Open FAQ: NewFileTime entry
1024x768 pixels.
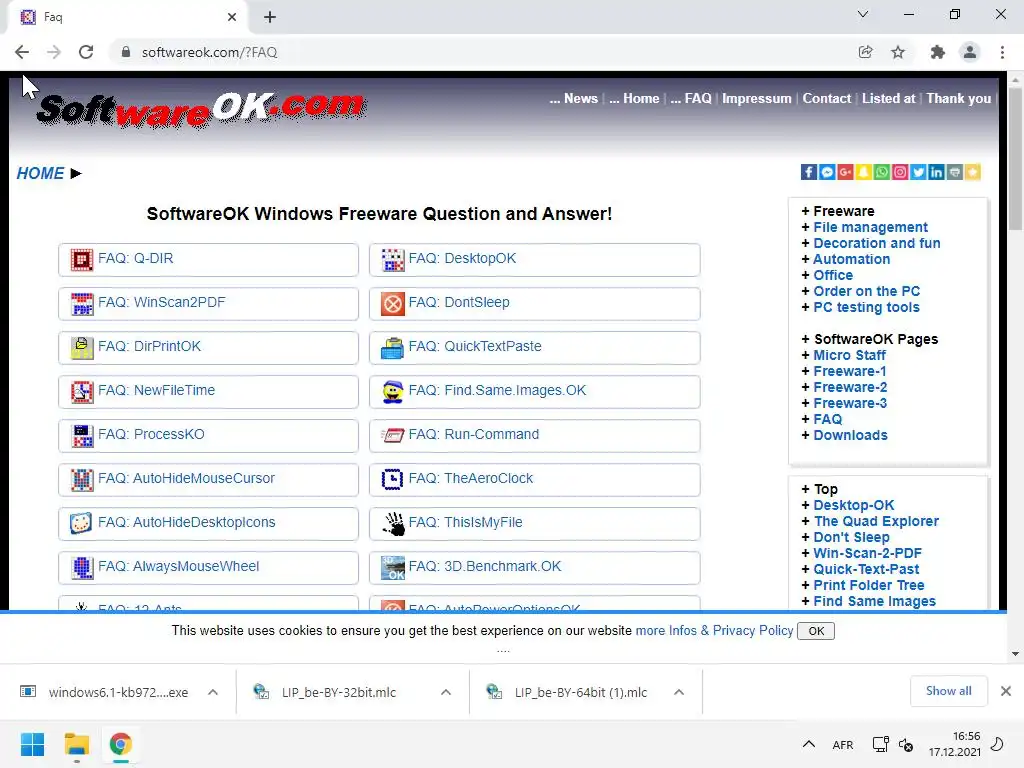click(208, 391)
